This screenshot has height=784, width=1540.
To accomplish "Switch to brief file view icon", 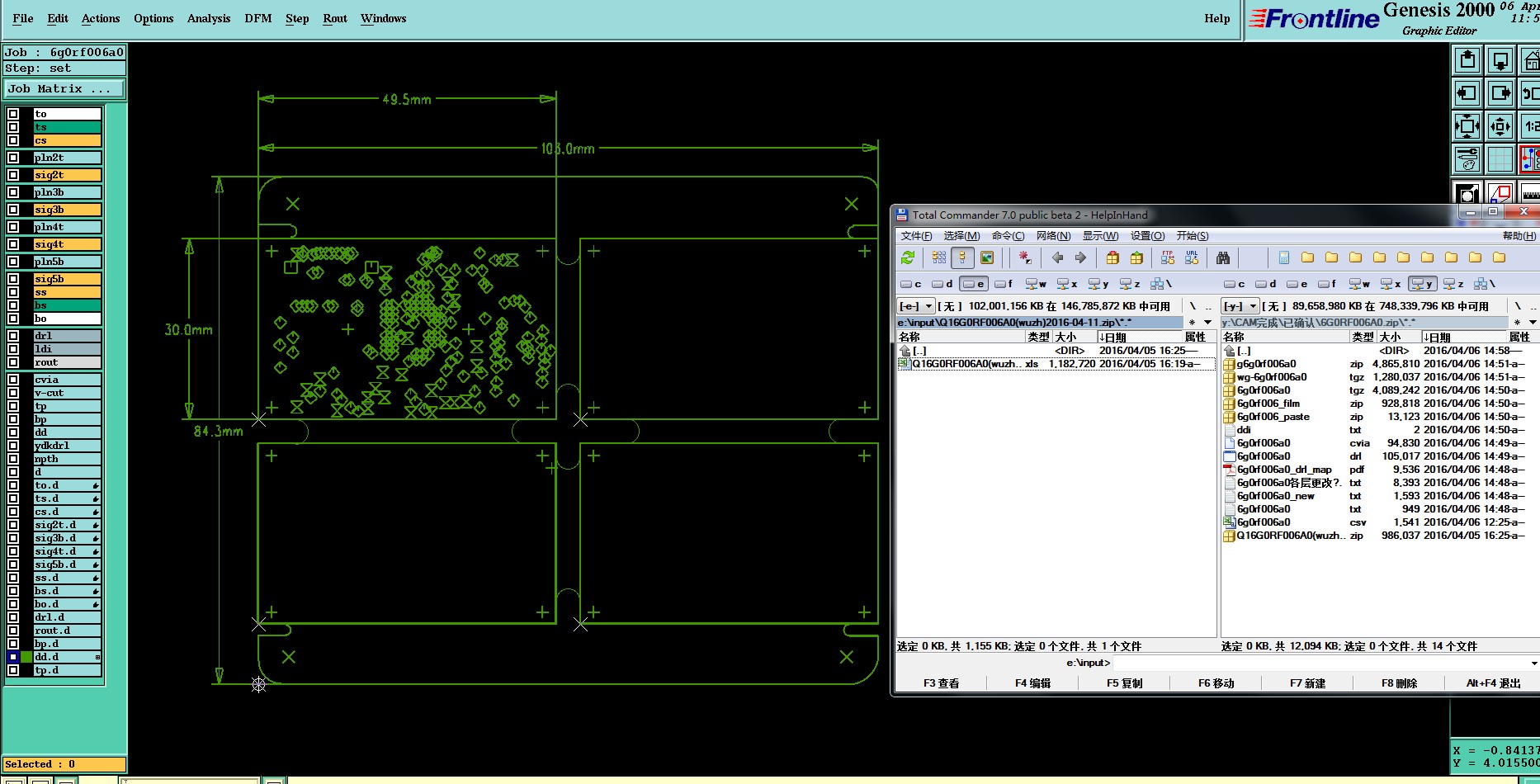I will point(939,258).
